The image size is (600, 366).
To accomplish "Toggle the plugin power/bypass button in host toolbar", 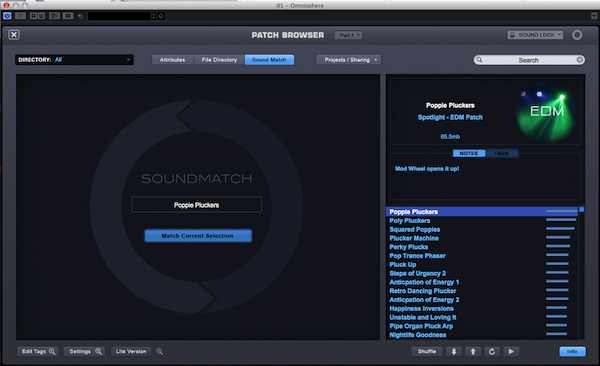I will [x=7, y=16].
